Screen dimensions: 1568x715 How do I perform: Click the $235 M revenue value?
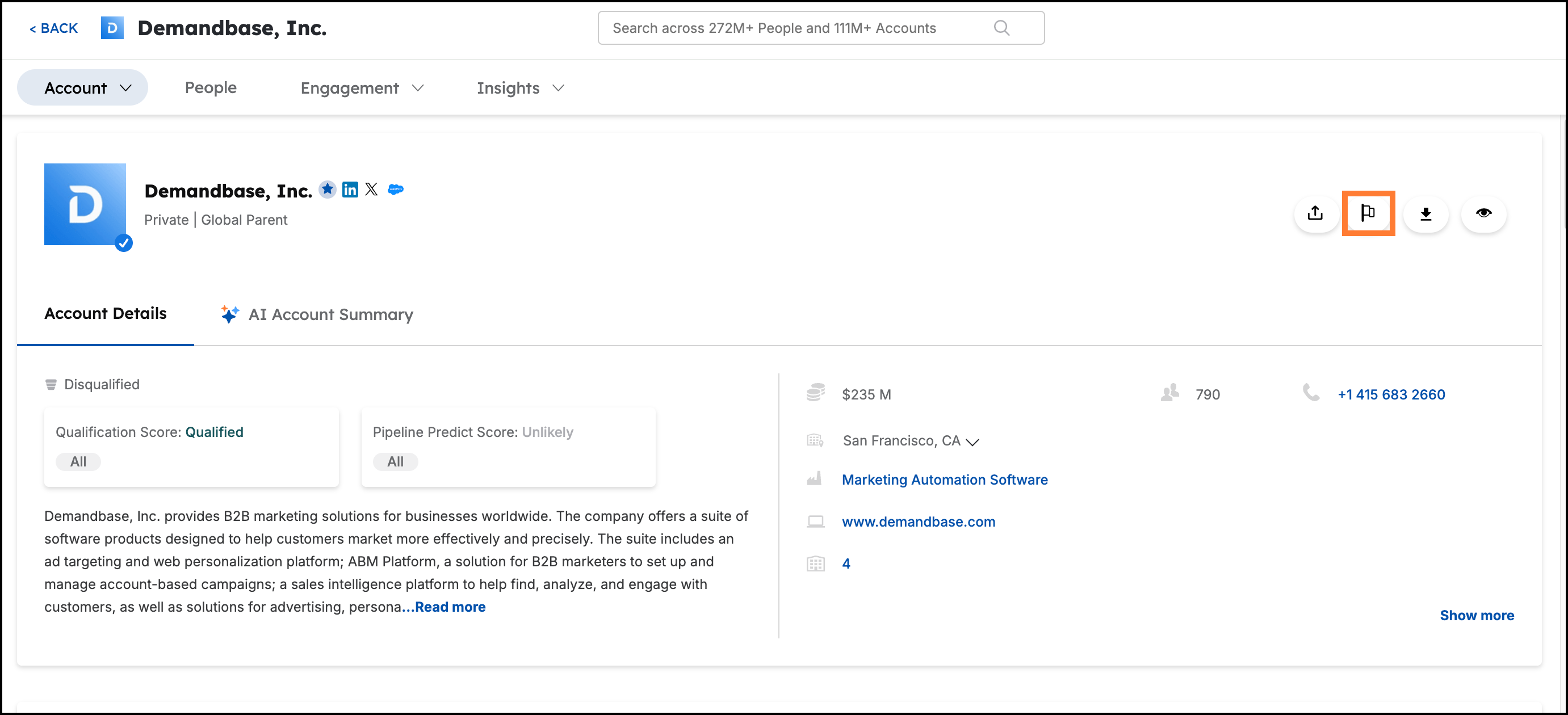(x=867, y=395)
